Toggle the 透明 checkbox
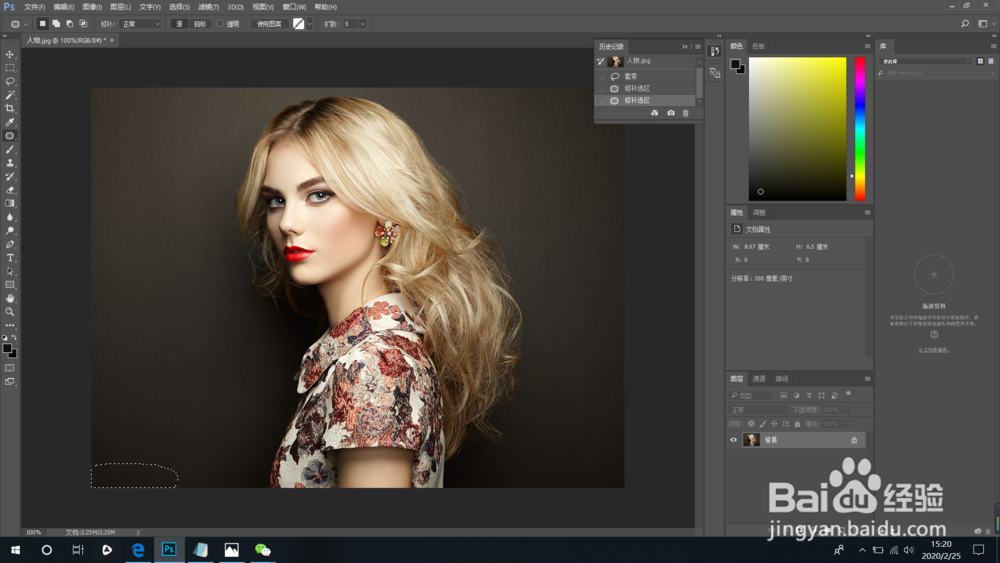1000x563 pixels. [220, 24]
